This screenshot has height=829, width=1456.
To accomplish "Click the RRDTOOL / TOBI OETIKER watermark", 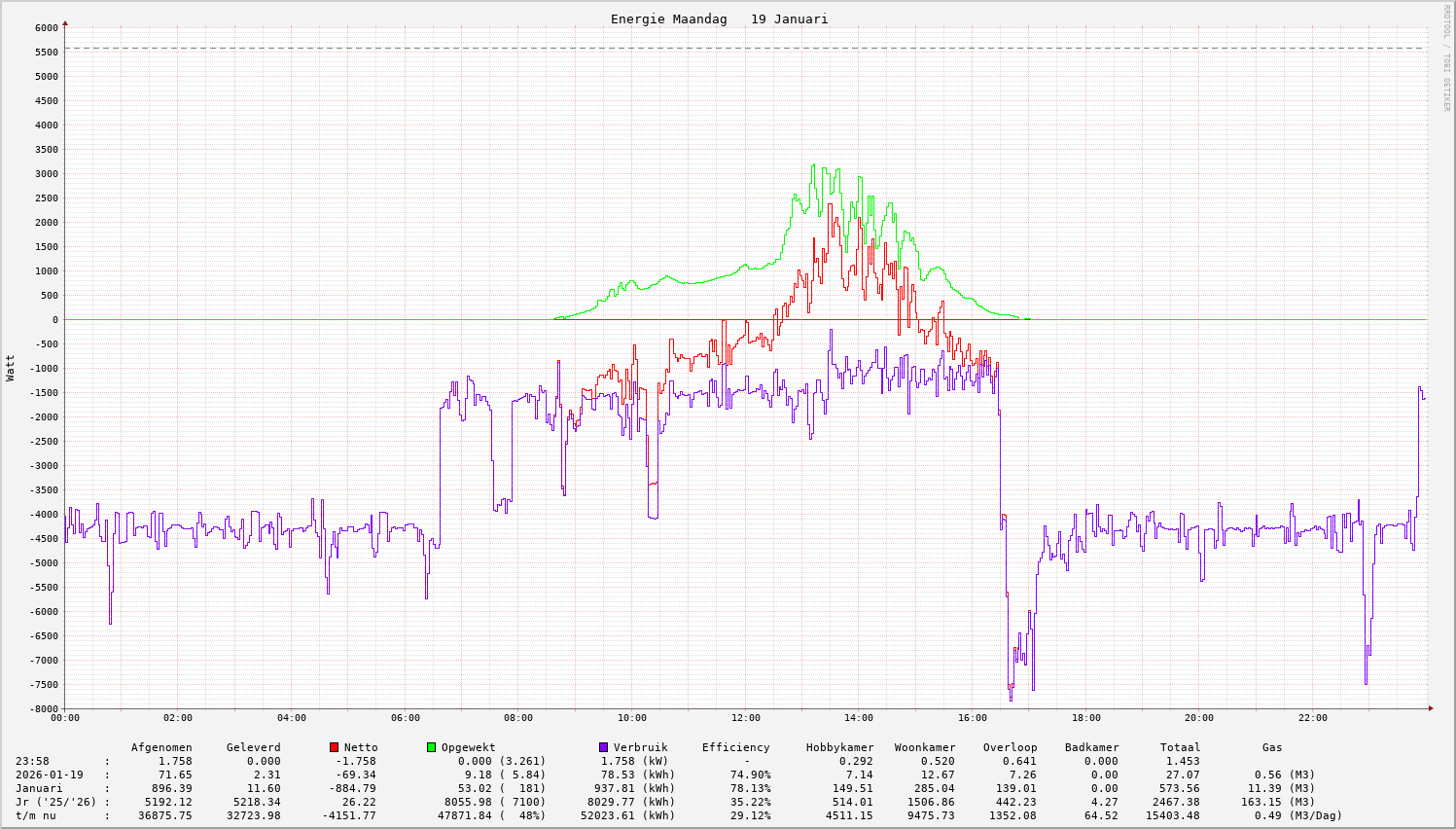I will click(x=1445, y=57).
